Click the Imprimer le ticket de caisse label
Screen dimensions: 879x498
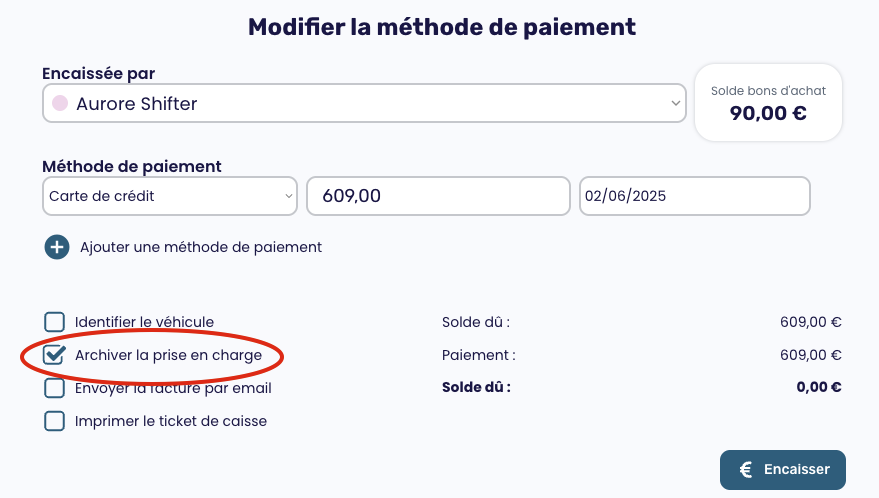171,421
